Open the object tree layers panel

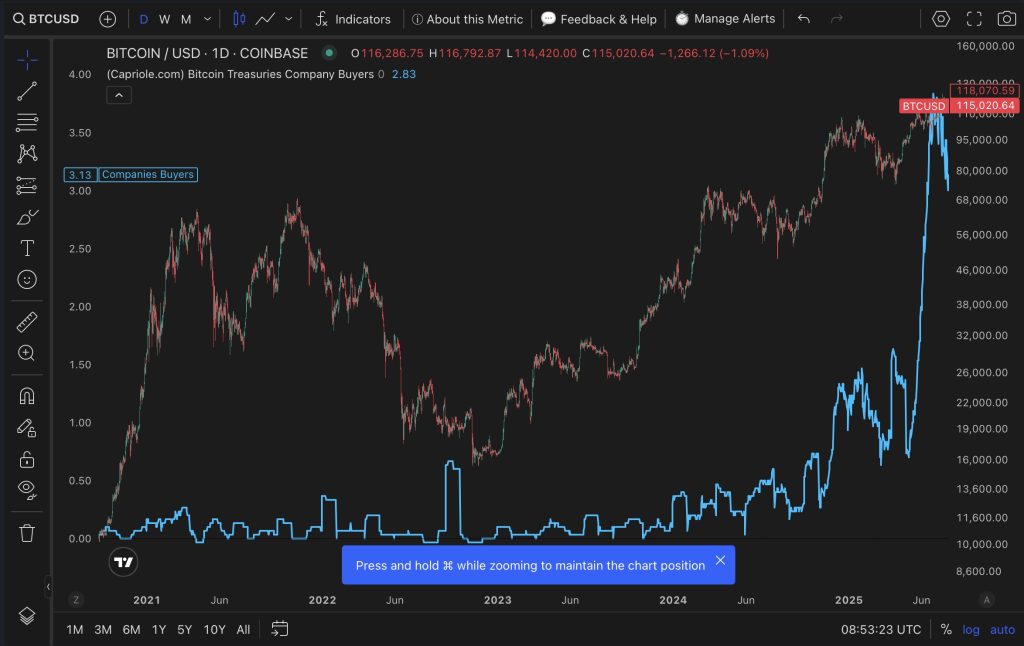27,615
